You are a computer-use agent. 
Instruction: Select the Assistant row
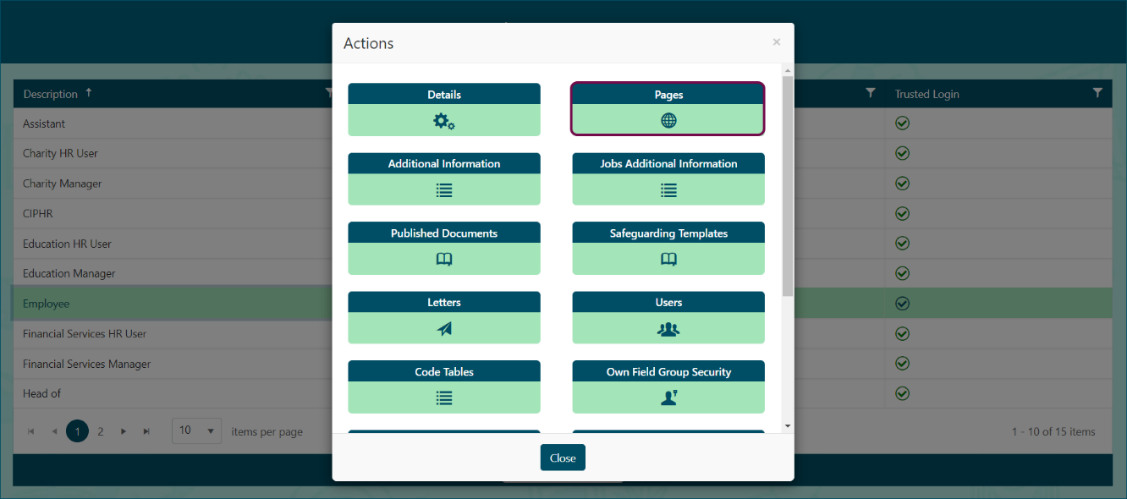click(x=563, y=124)
